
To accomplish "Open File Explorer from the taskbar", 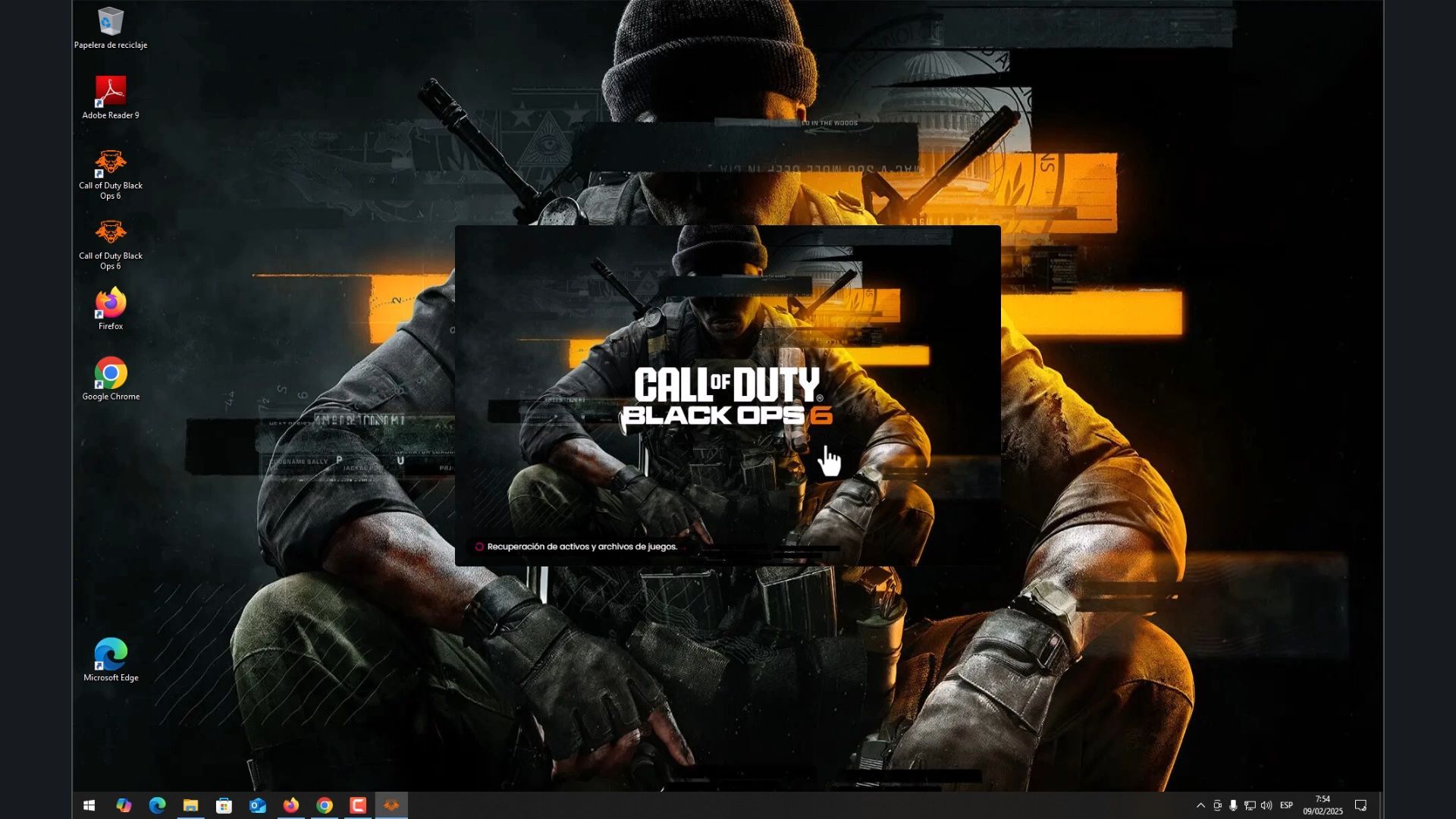I will pyautogui.click(x=190, y=805).
